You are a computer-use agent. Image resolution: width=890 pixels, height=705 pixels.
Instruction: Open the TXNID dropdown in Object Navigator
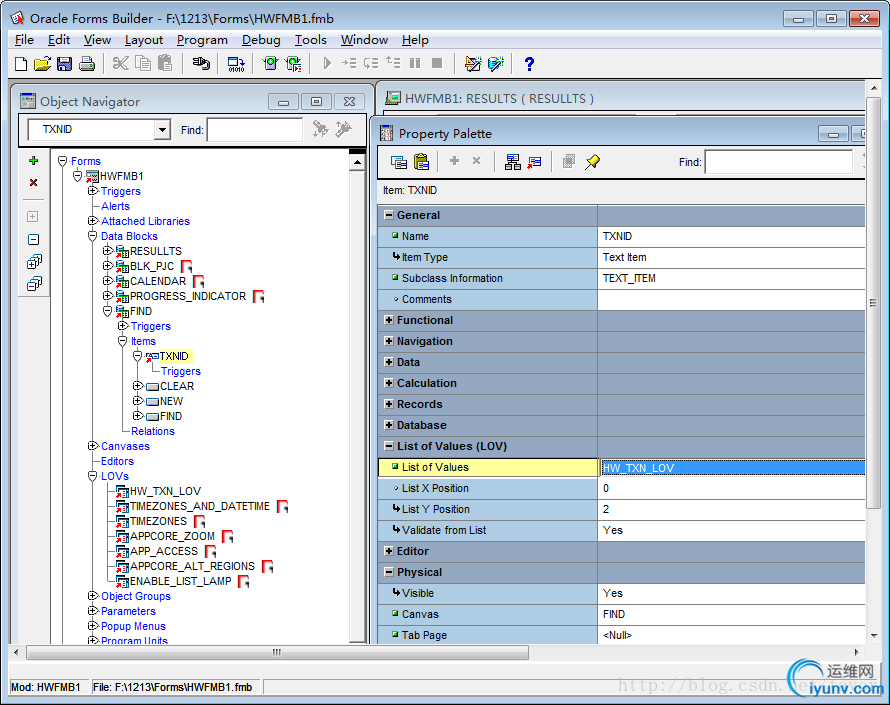(x=162, y=130)
